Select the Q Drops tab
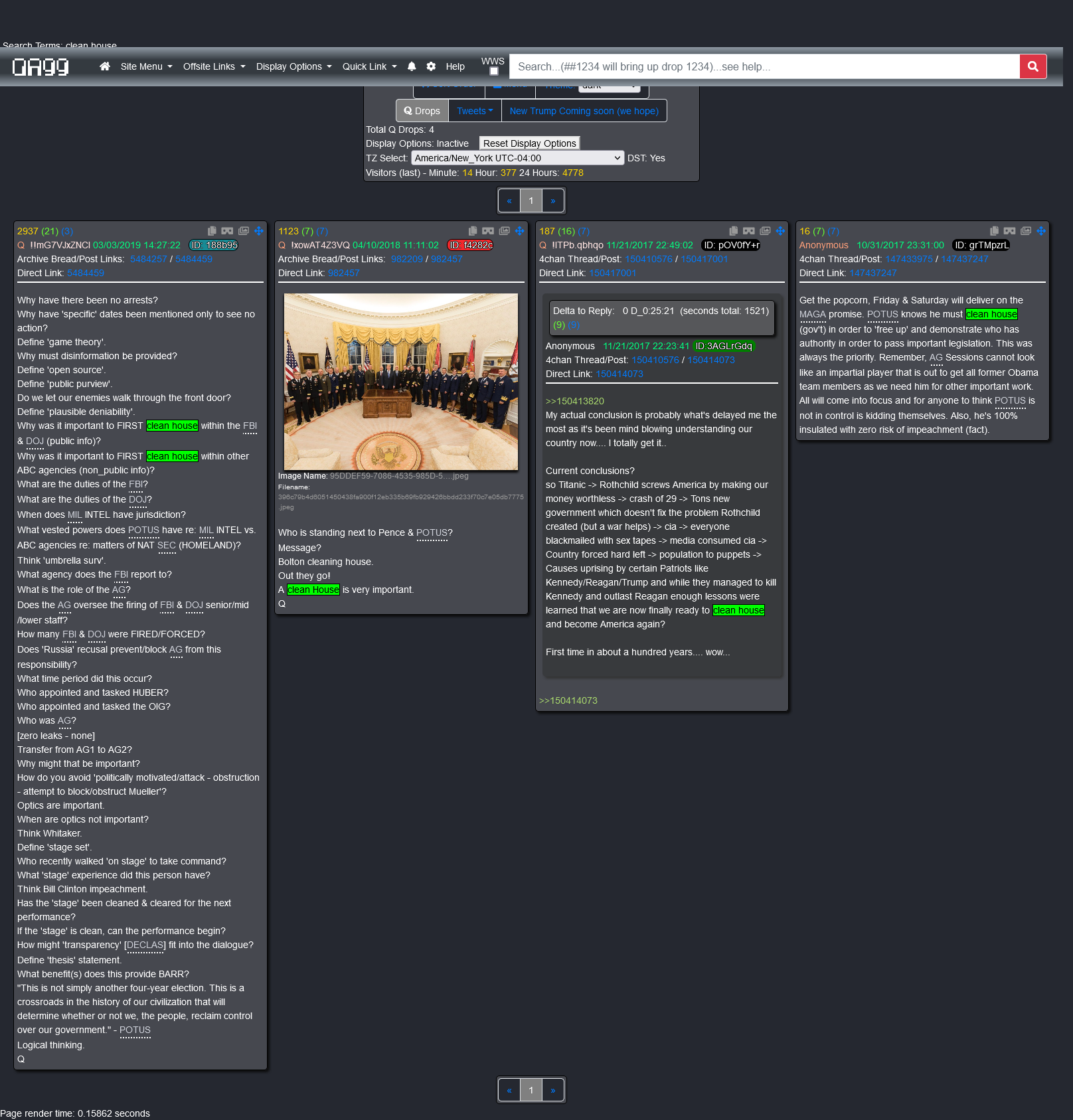Image resolution: width=1073 pixels, height=1120 pixels. tap(422, 111)
